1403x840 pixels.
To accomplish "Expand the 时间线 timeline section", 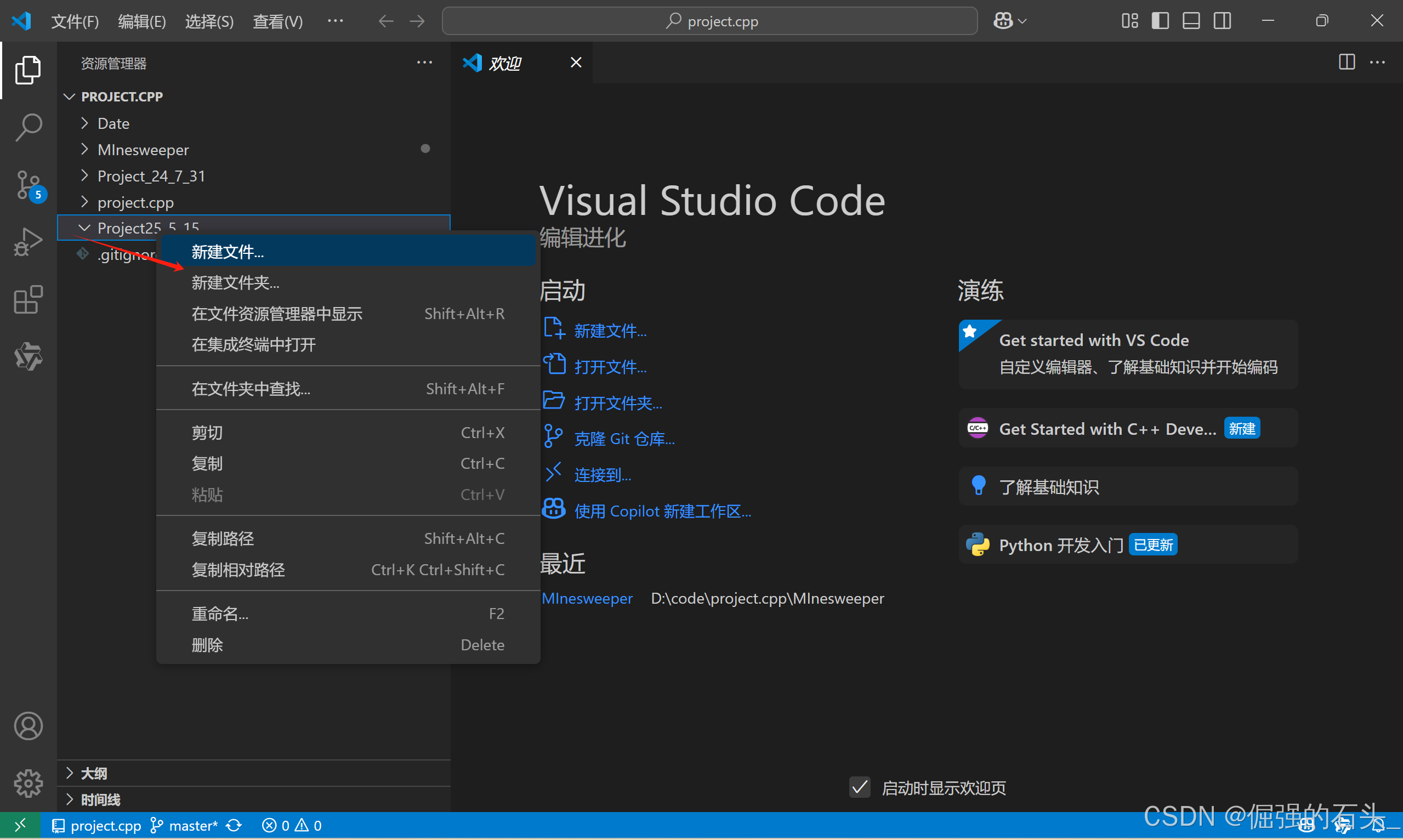I will 100,799.
